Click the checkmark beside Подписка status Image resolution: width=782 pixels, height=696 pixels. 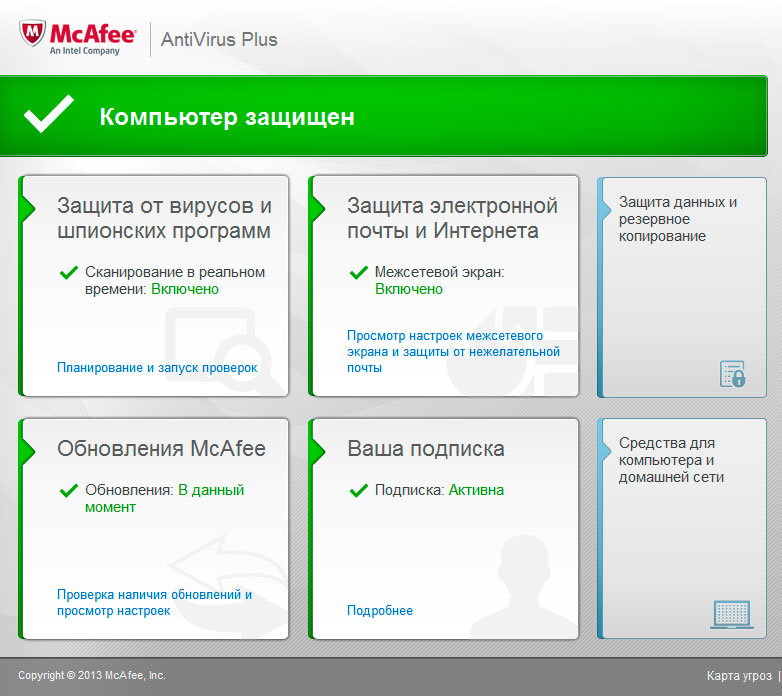(359, 491)
